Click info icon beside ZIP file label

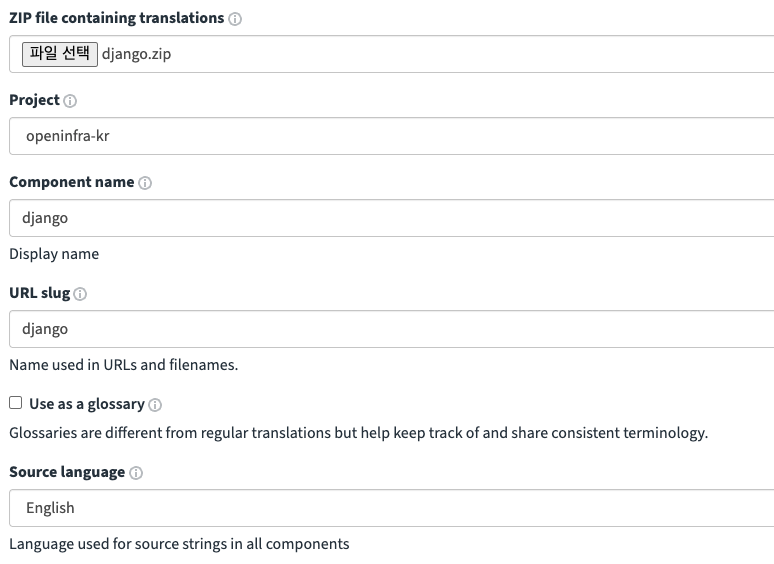[x=235, y=19]
